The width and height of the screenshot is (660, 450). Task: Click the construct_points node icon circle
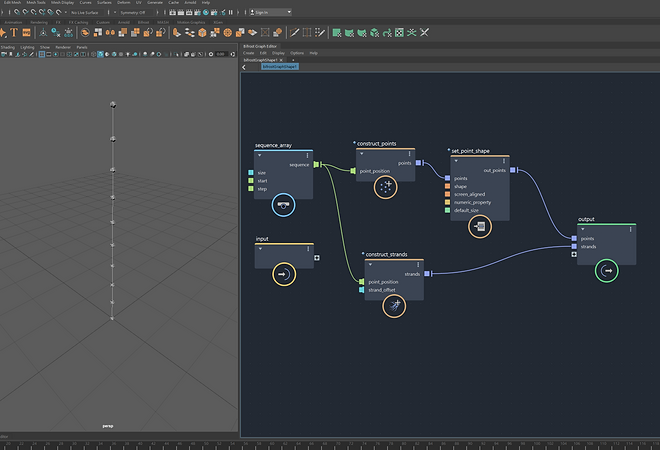[x=386, y=187]
